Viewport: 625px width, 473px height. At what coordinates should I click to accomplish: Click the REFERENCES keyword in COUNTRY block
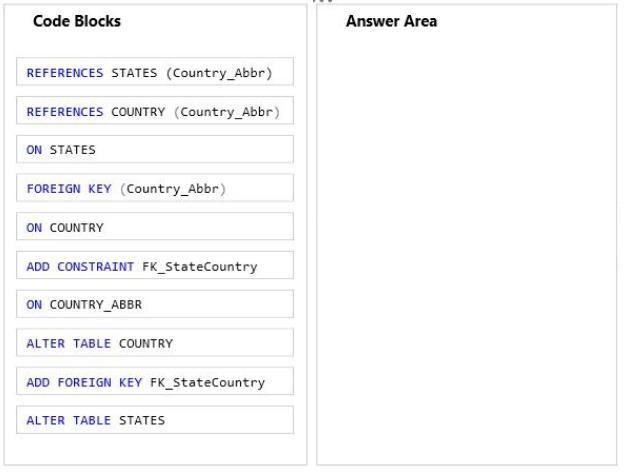65,112
